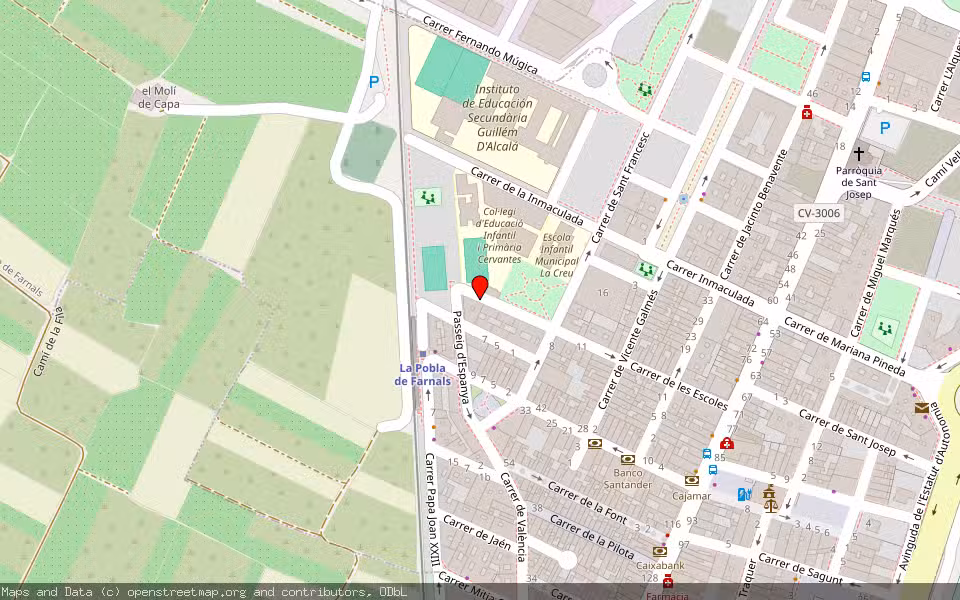Screen dimensions: 960x600
Task: Select the La Pobla de Farnals station label
Action: [423, 375]
